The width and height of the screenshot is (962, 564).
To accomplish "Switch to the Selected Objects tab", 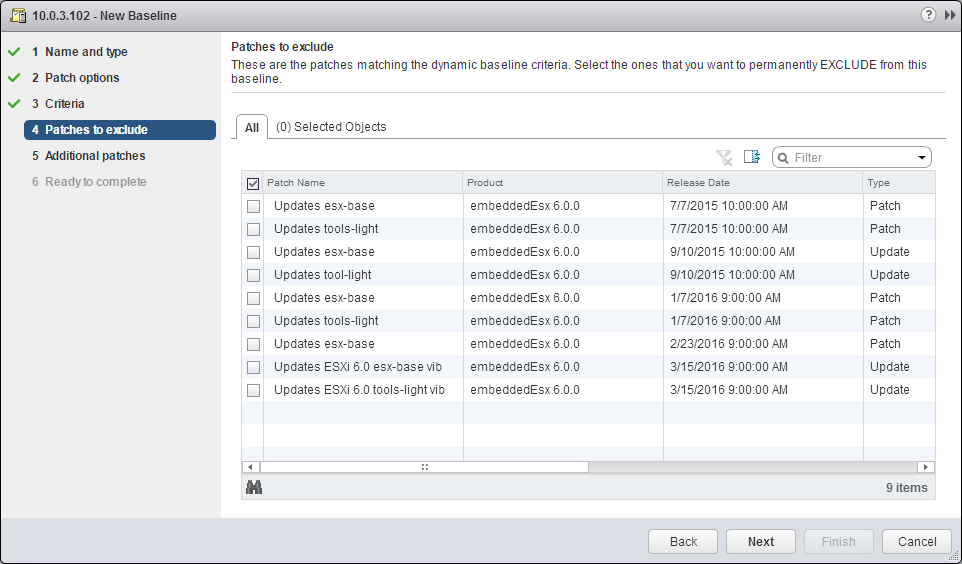I will [x=330, y=127].
